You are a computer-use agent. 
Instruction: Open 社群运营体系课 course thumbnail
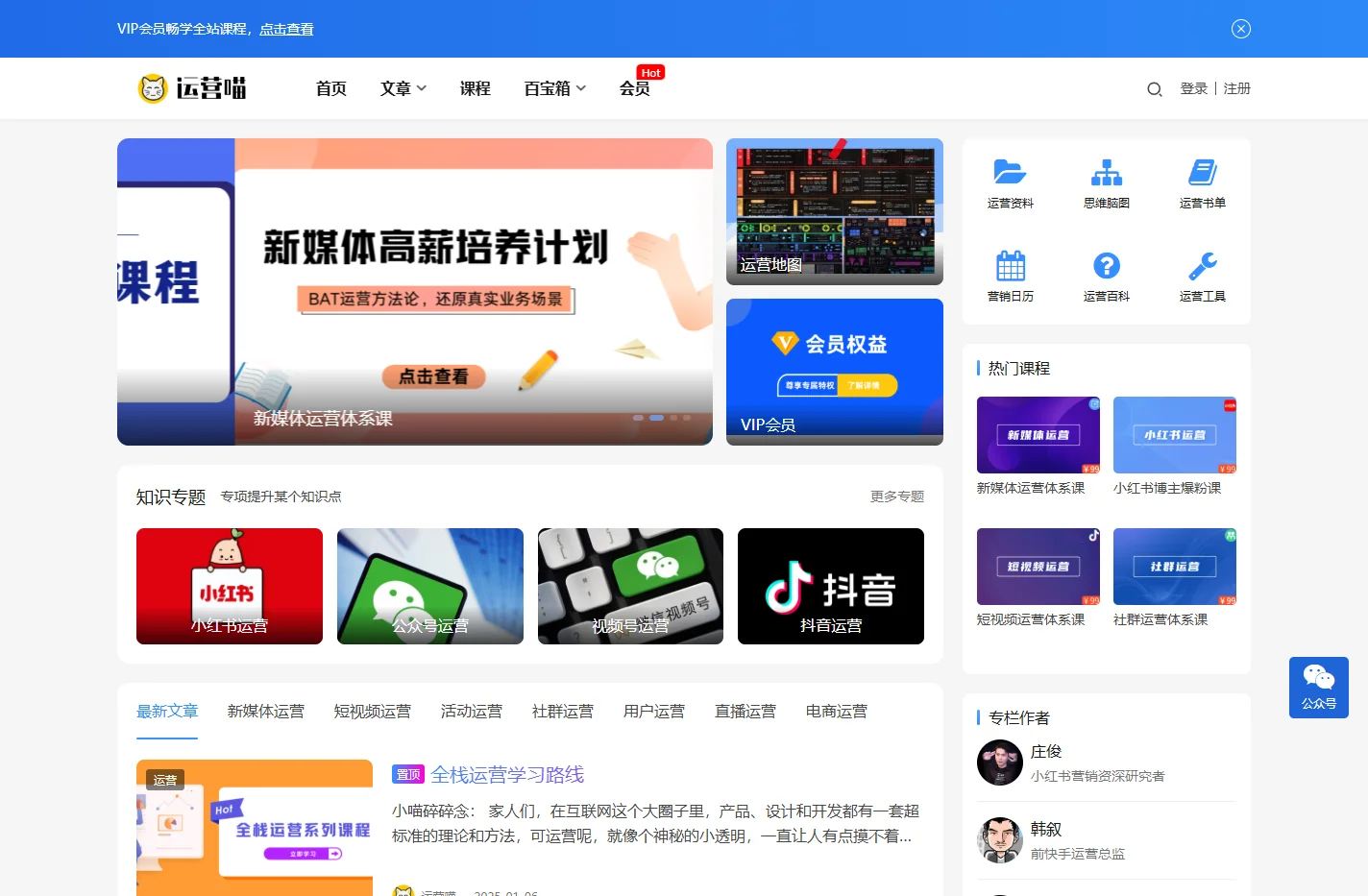coord(1175,567)
